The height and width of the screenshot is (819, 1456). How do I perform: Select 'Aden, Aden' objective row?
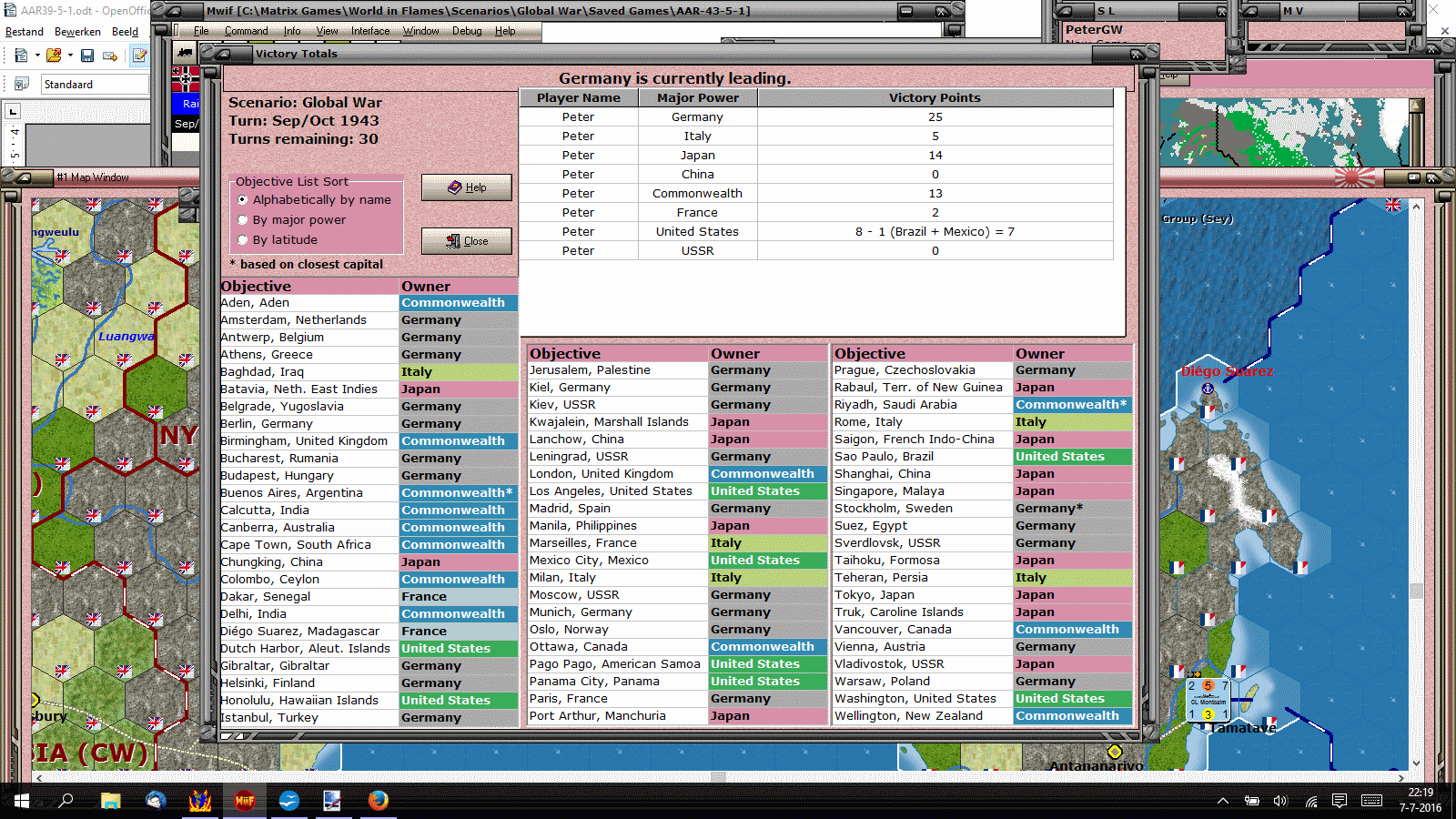(369, 303)
